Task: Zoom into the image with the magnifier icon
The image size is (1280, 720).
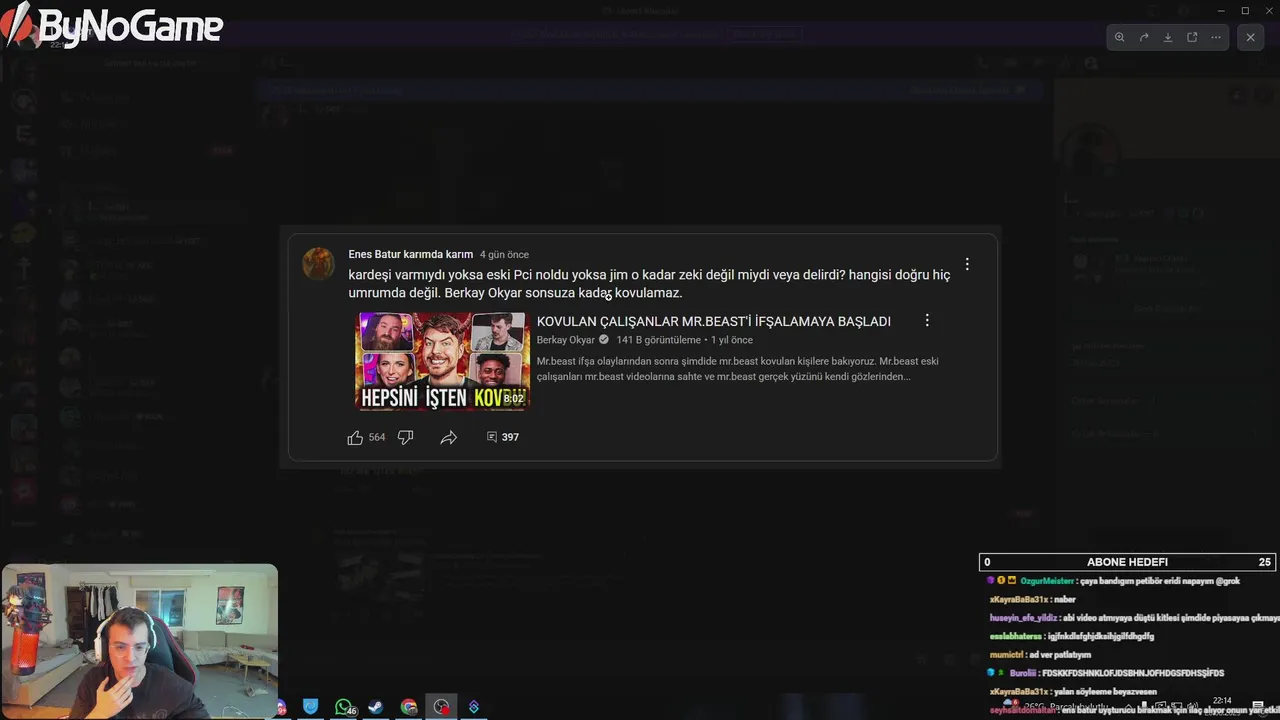Action: (1119, 37)
